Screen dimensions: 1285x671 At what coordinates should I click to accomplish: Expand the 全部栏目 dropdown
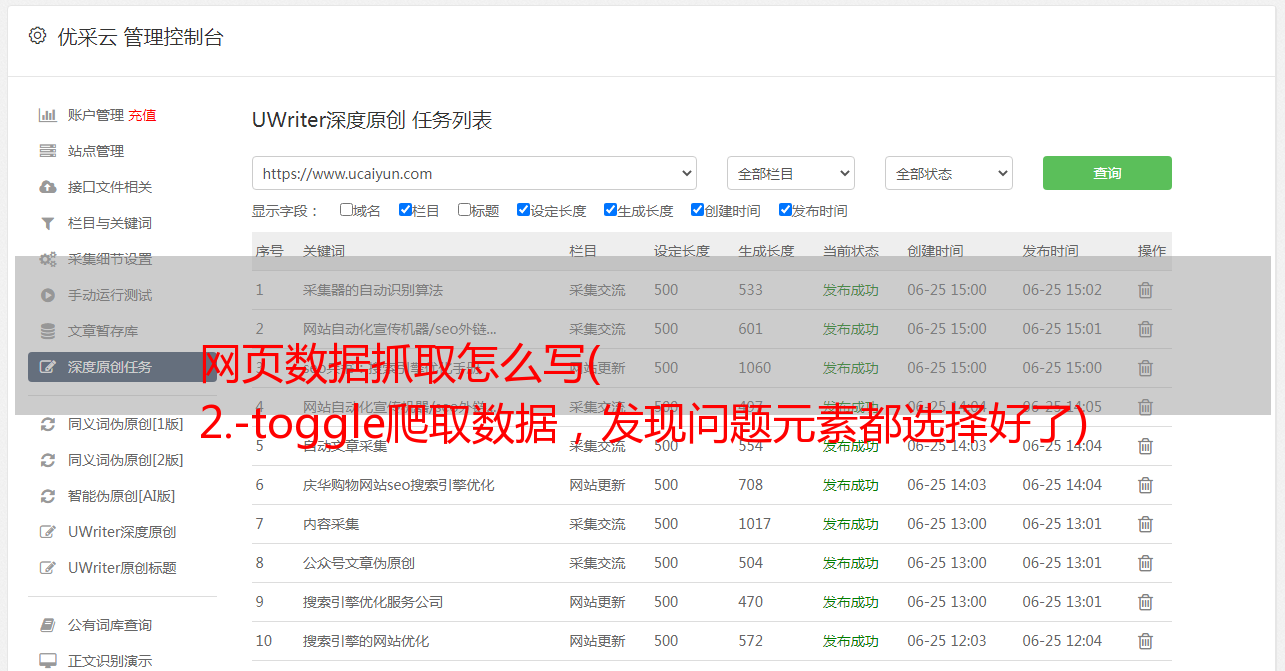791,173
